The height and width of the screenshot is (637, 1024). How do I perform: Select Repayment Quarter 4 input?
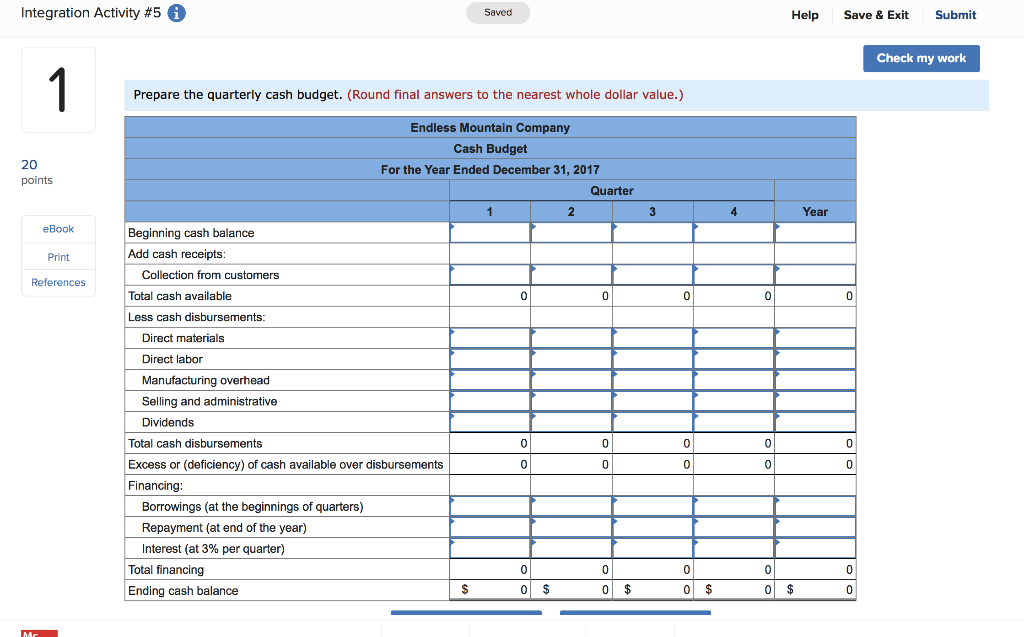click(734, 527)
